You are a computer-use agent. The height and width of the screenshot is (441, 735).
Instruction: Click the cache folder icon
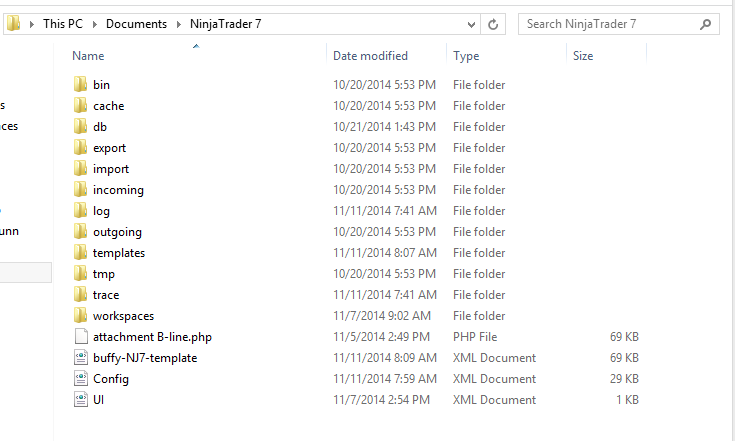[81, 105]
